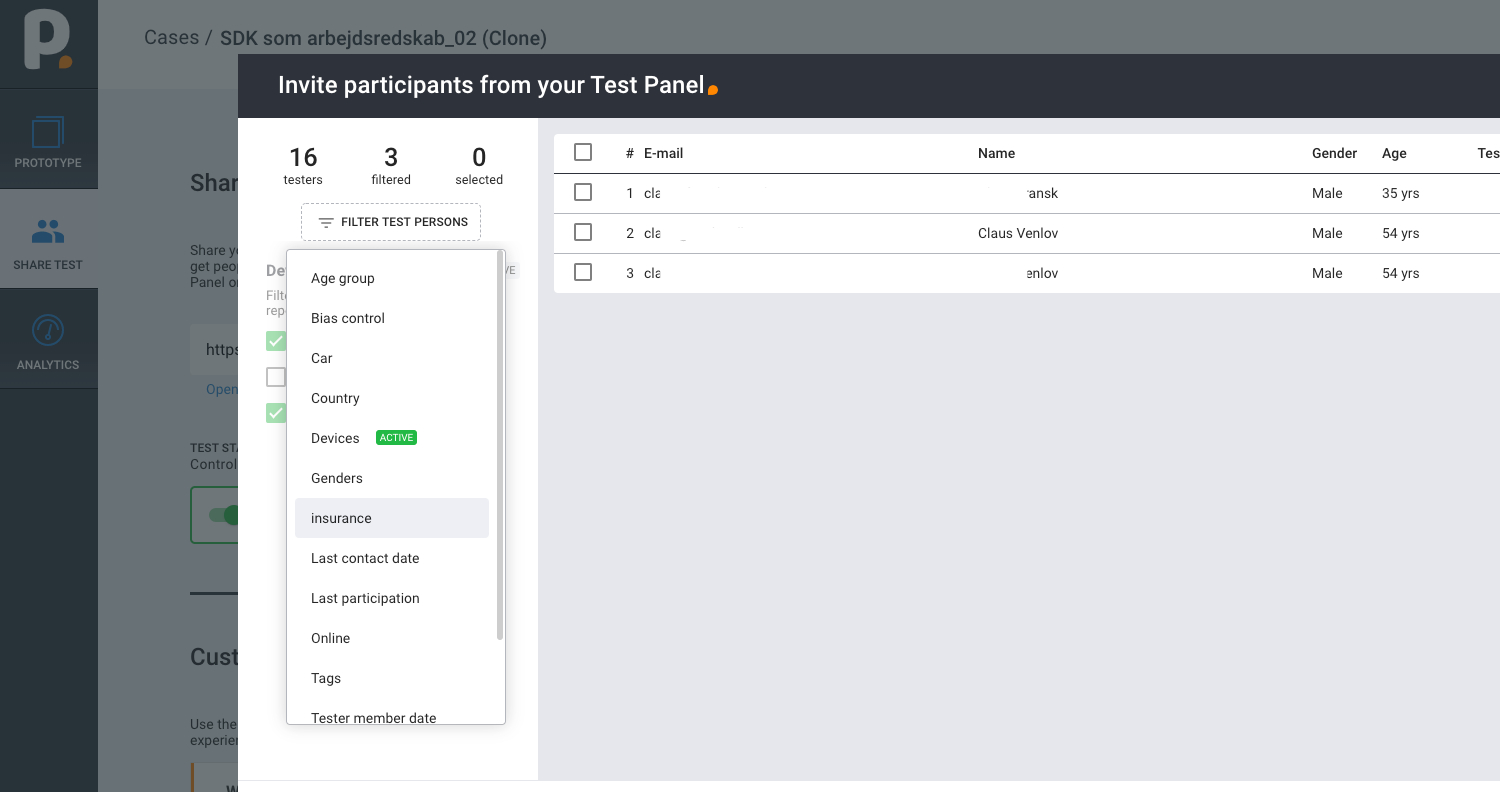Click the 35 yrs age cell

point(1400,193)
